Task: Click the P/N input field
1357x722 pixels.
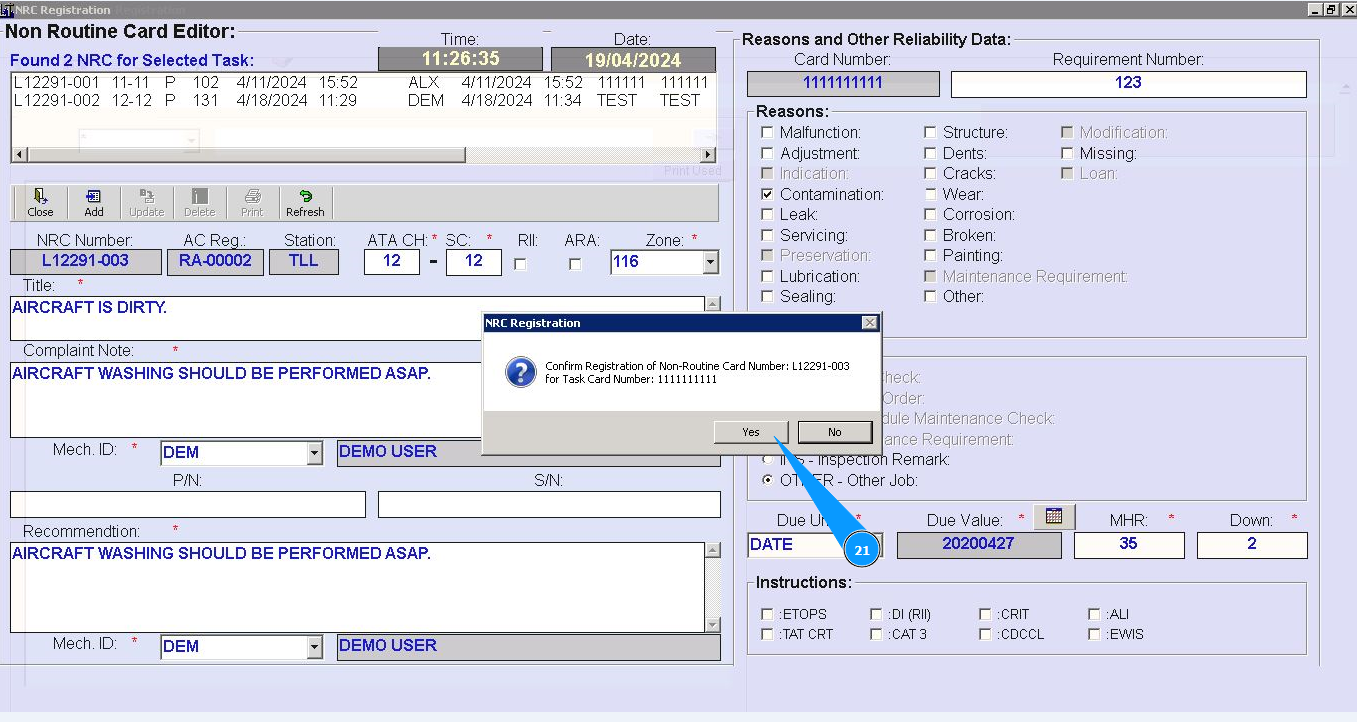Action: click(188, 504)
